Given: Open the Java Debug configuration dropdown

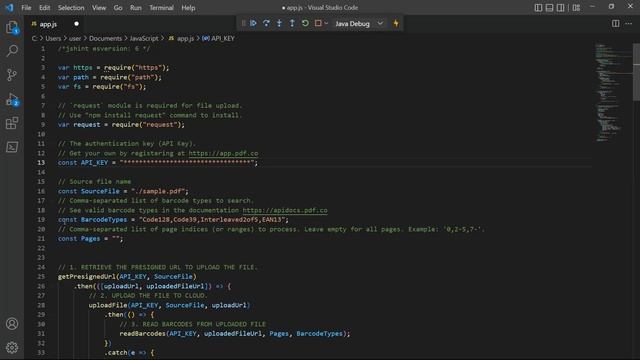Looking at the screenshot, I should click(359, 24).
